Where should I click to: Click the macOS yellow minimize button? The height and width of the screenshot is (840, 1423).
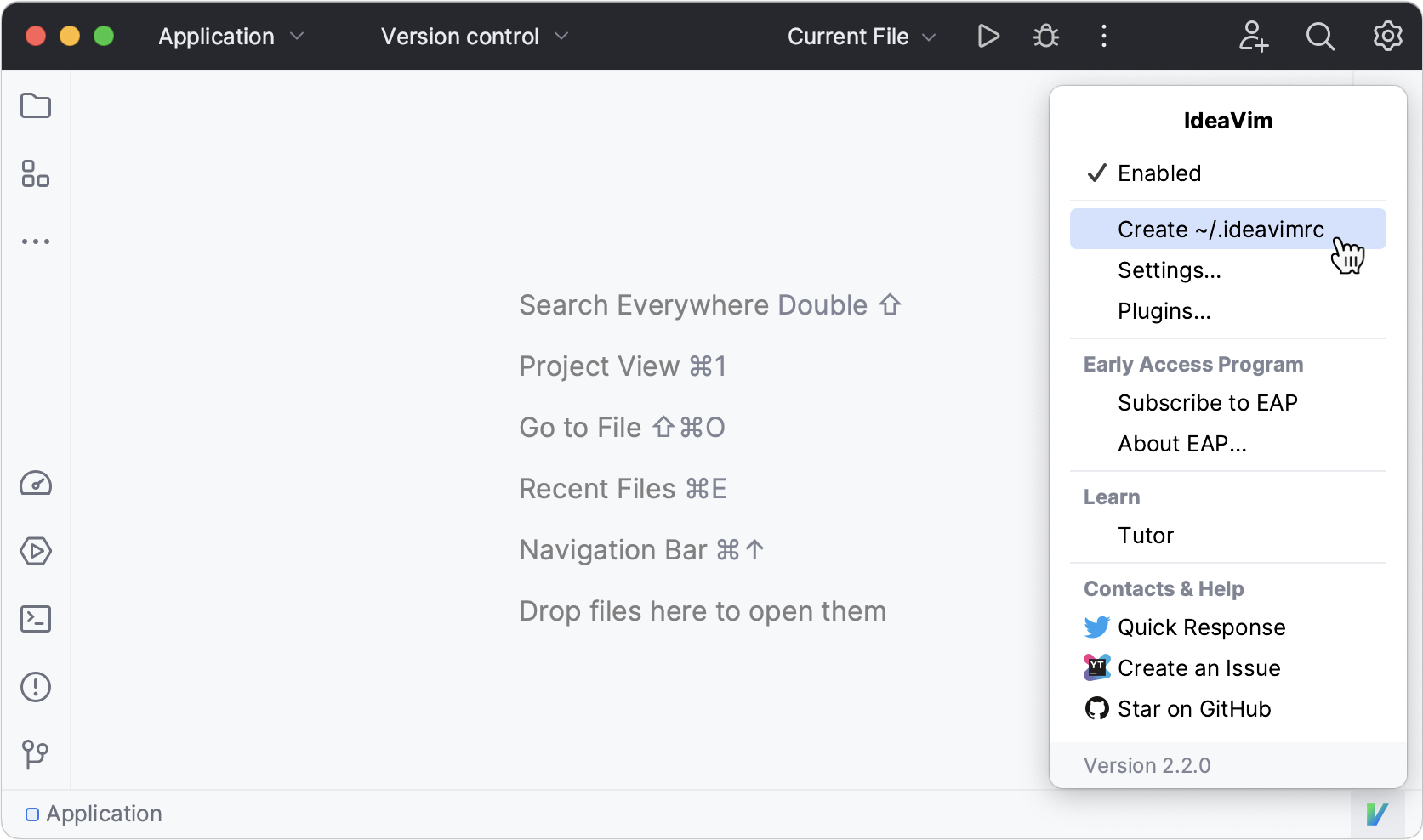(70, 36)
